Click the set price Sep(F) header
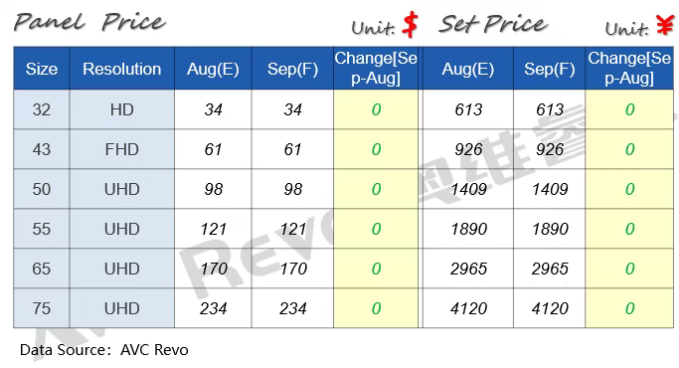Viewport: 679px width, 368px height. [550, 68]
